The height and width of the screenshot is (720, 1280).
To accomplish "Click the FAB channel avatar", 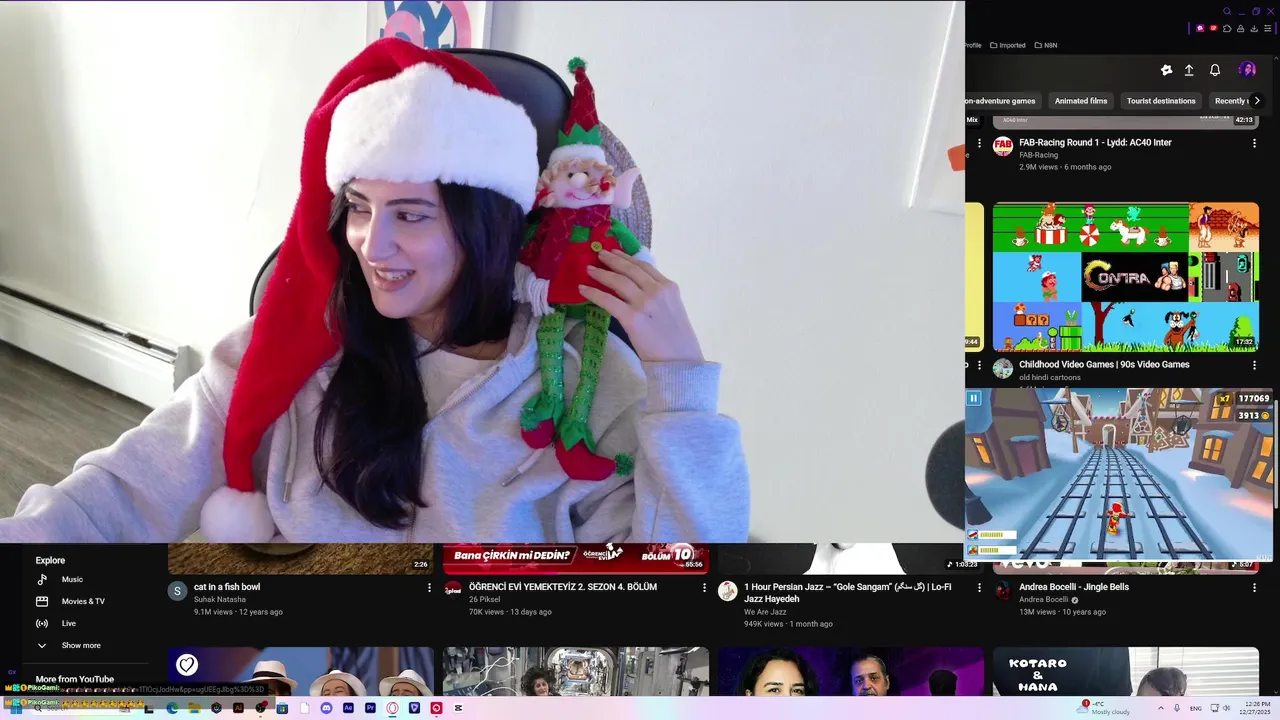I will pos(1003,146).
